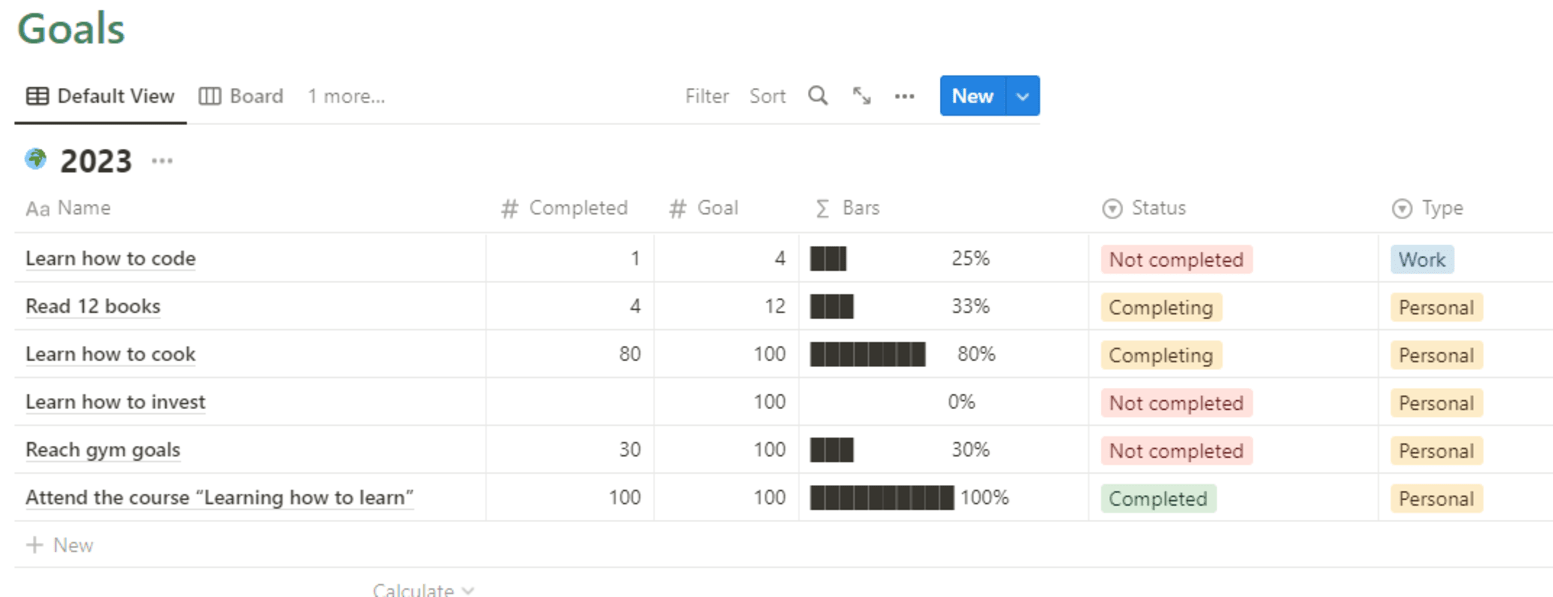Click the expand full page arrows icon
This screenshot has height=597, width=1553.
pyautogui.click(x=861, y=96)
